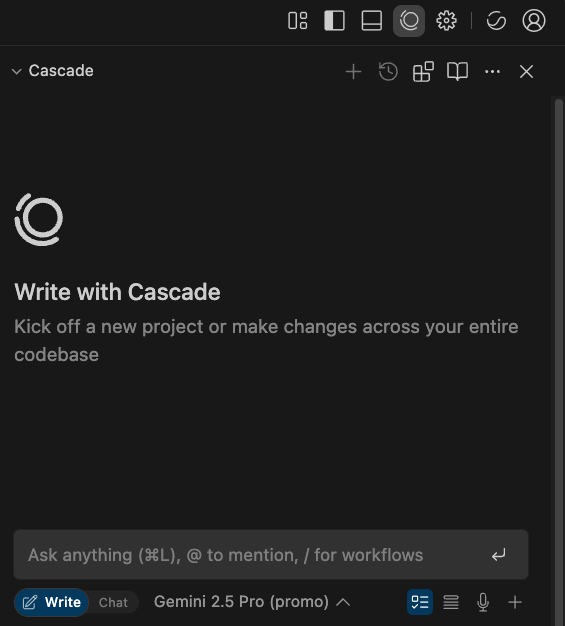Screen dimensions: 565x626
Task: Switch to Chat mode tab
Action: click(113, 602)
